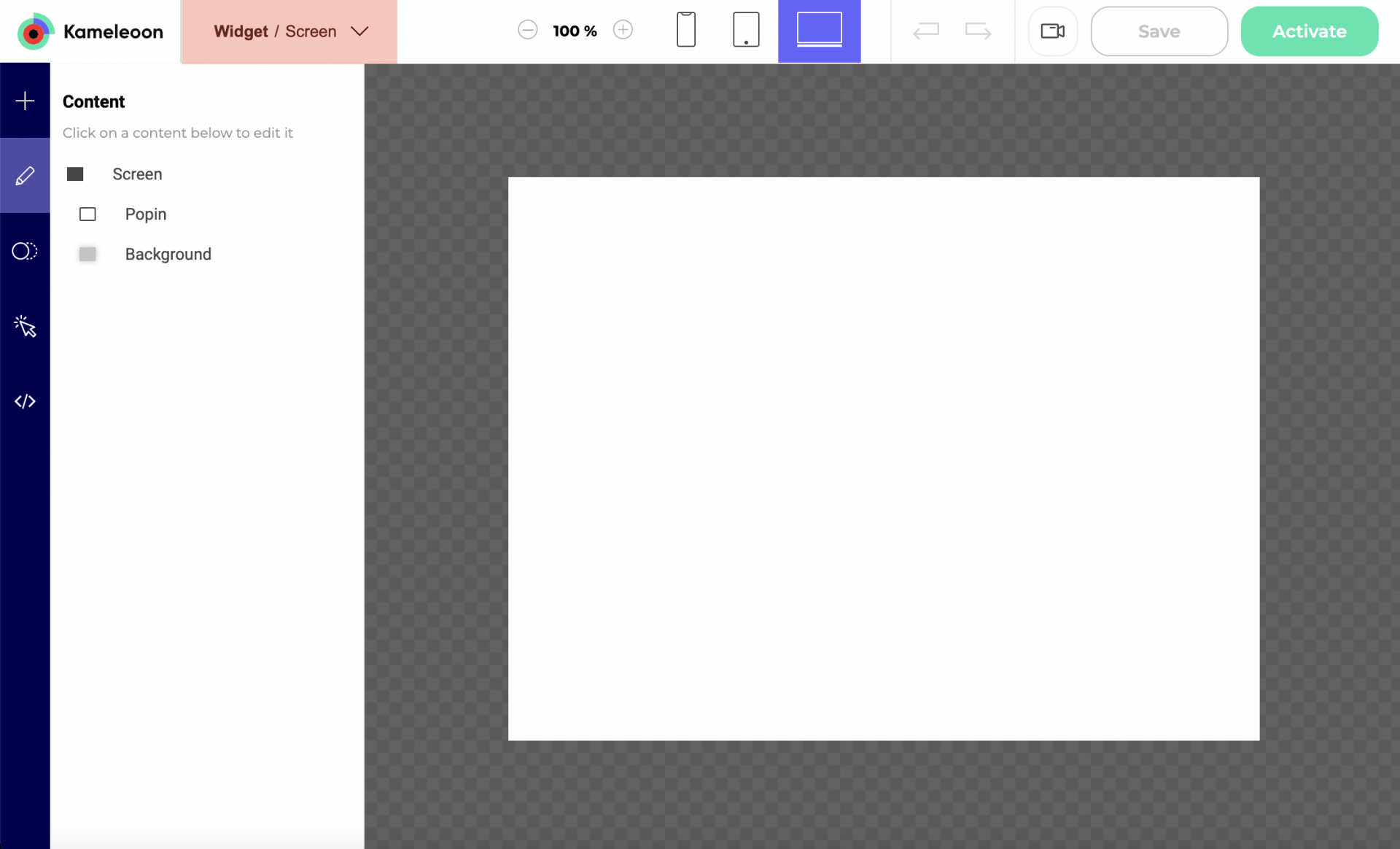Select the Background content item
Viewport: 1400px width, 849px height.
(x=168, y=255)
